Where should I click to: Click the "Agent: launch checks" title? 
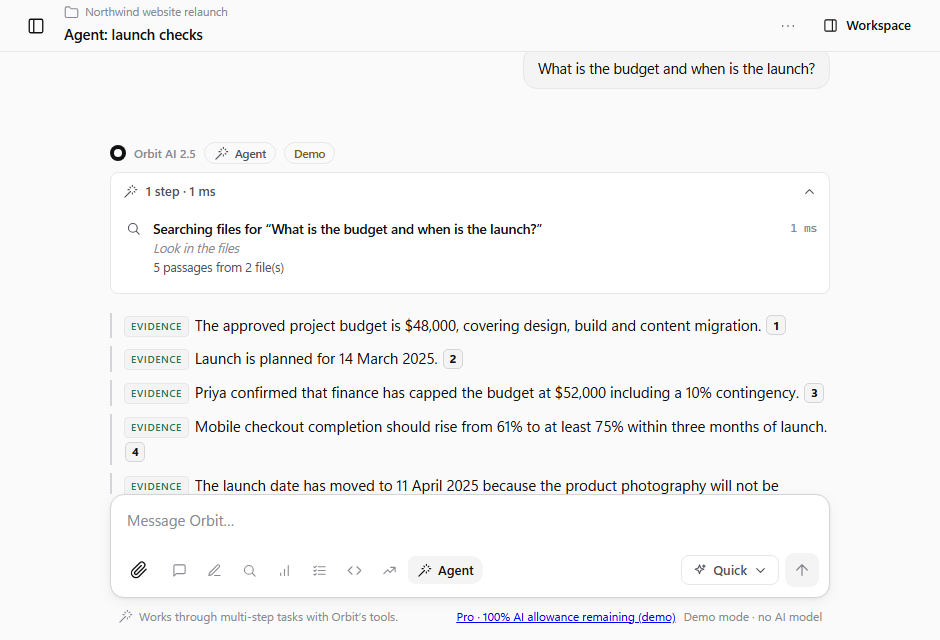(x=134, y=35)
